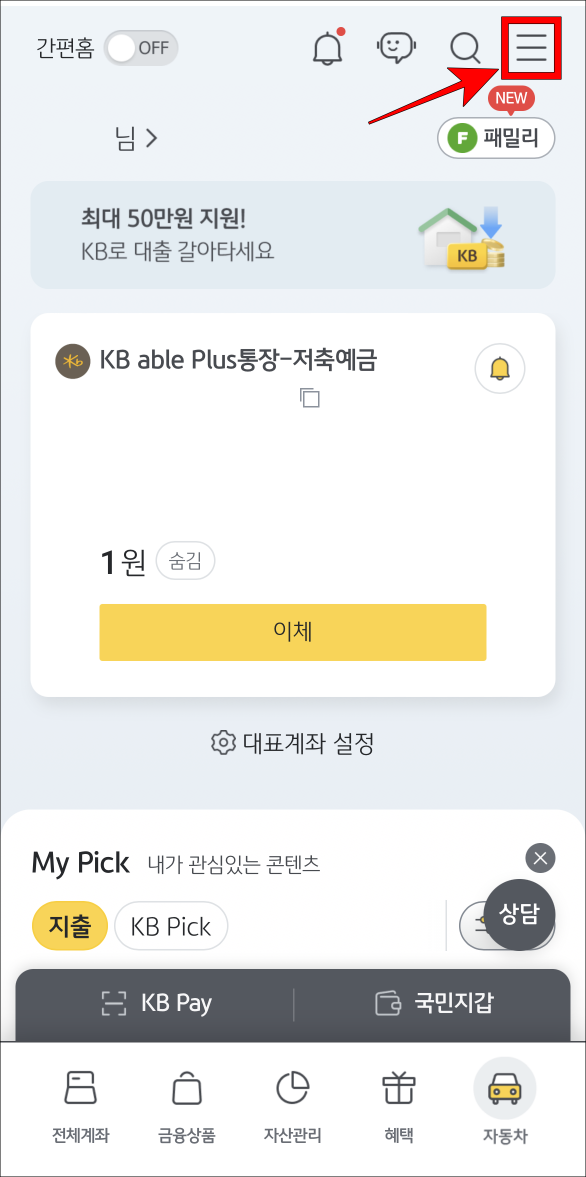Expand the profile name chevron
The width and height of the screenshot is (586, 1177).
pyautogui.click(x=152, y=139)
